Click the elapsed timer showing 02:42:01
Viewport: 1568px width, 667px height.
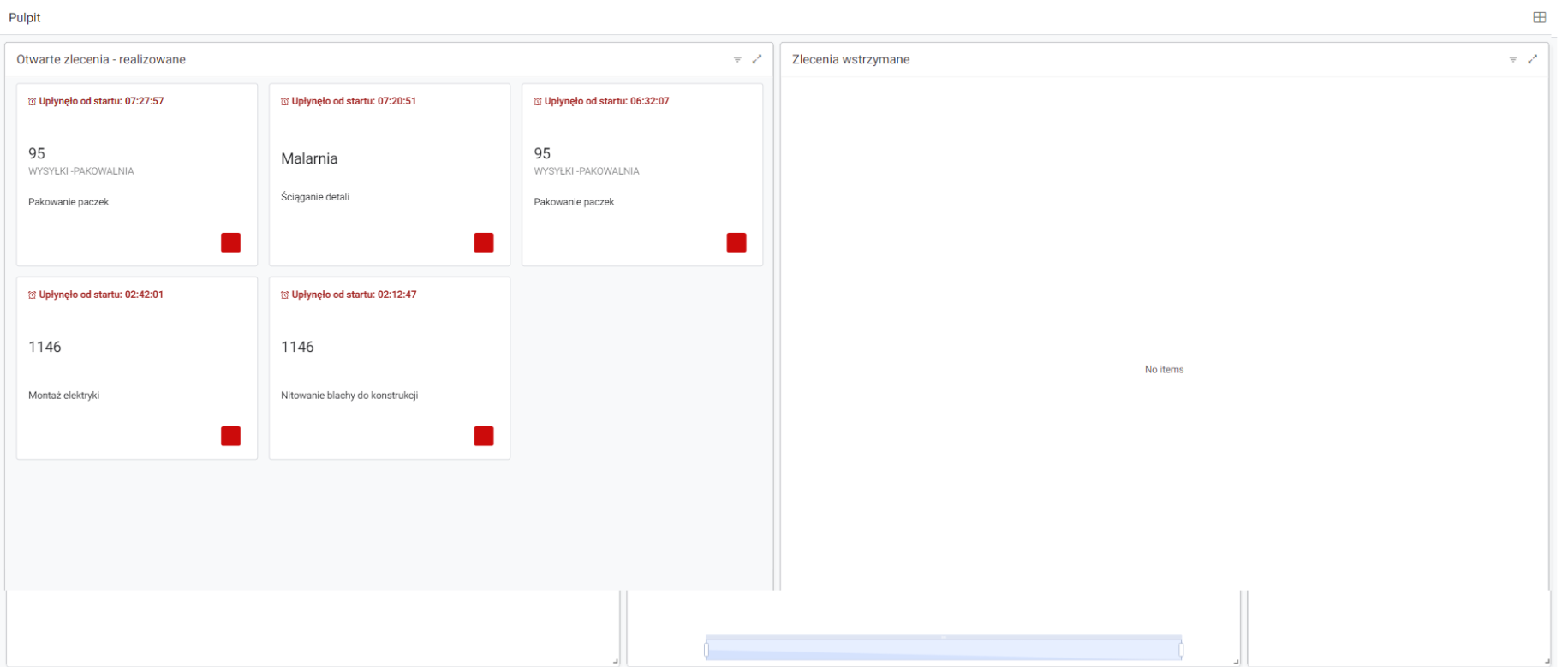101,295
